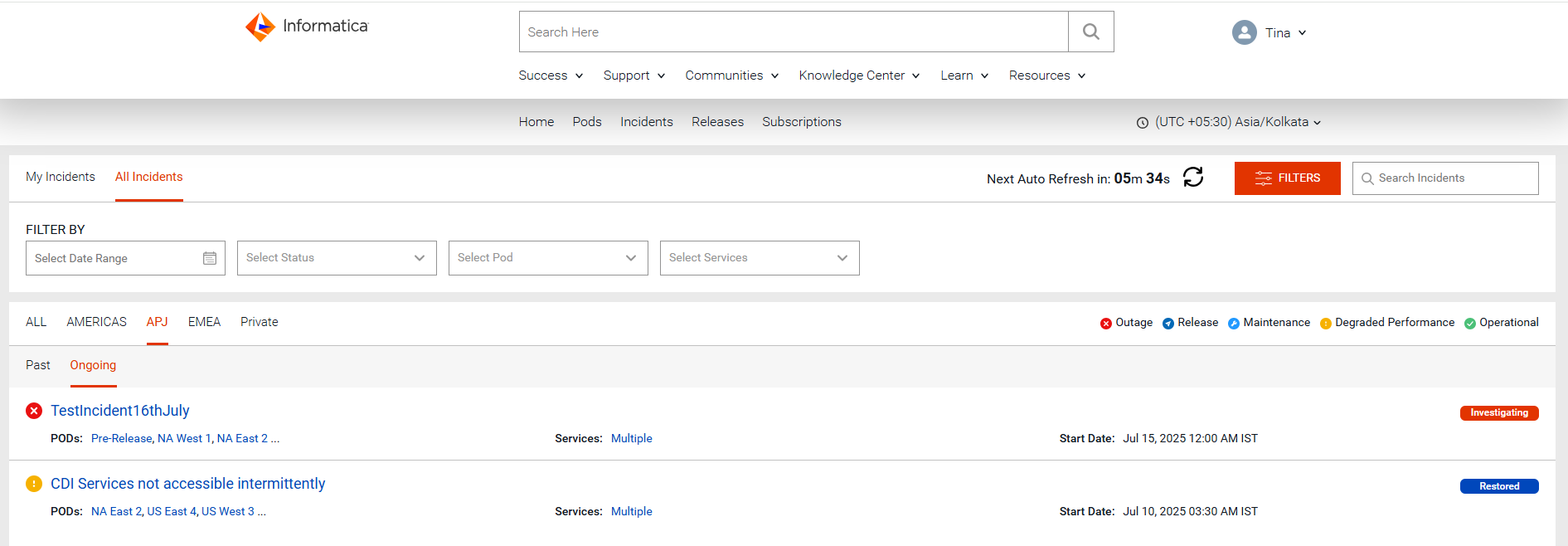This screenshot has width=1568, height=546.
Task: Go to the Home nav item
Action: 536,122
